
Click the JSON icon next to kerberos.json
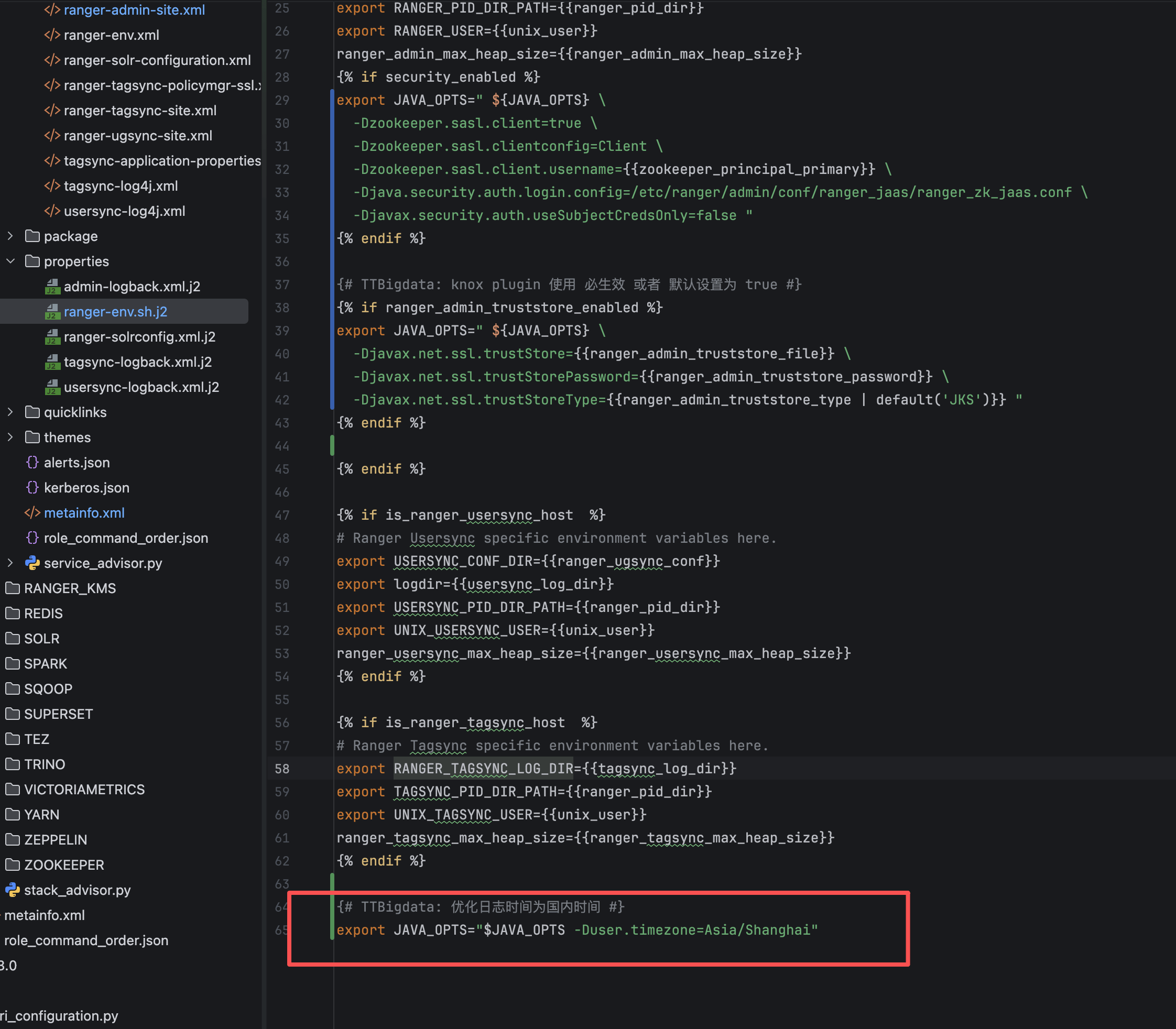tap(32, 487)
